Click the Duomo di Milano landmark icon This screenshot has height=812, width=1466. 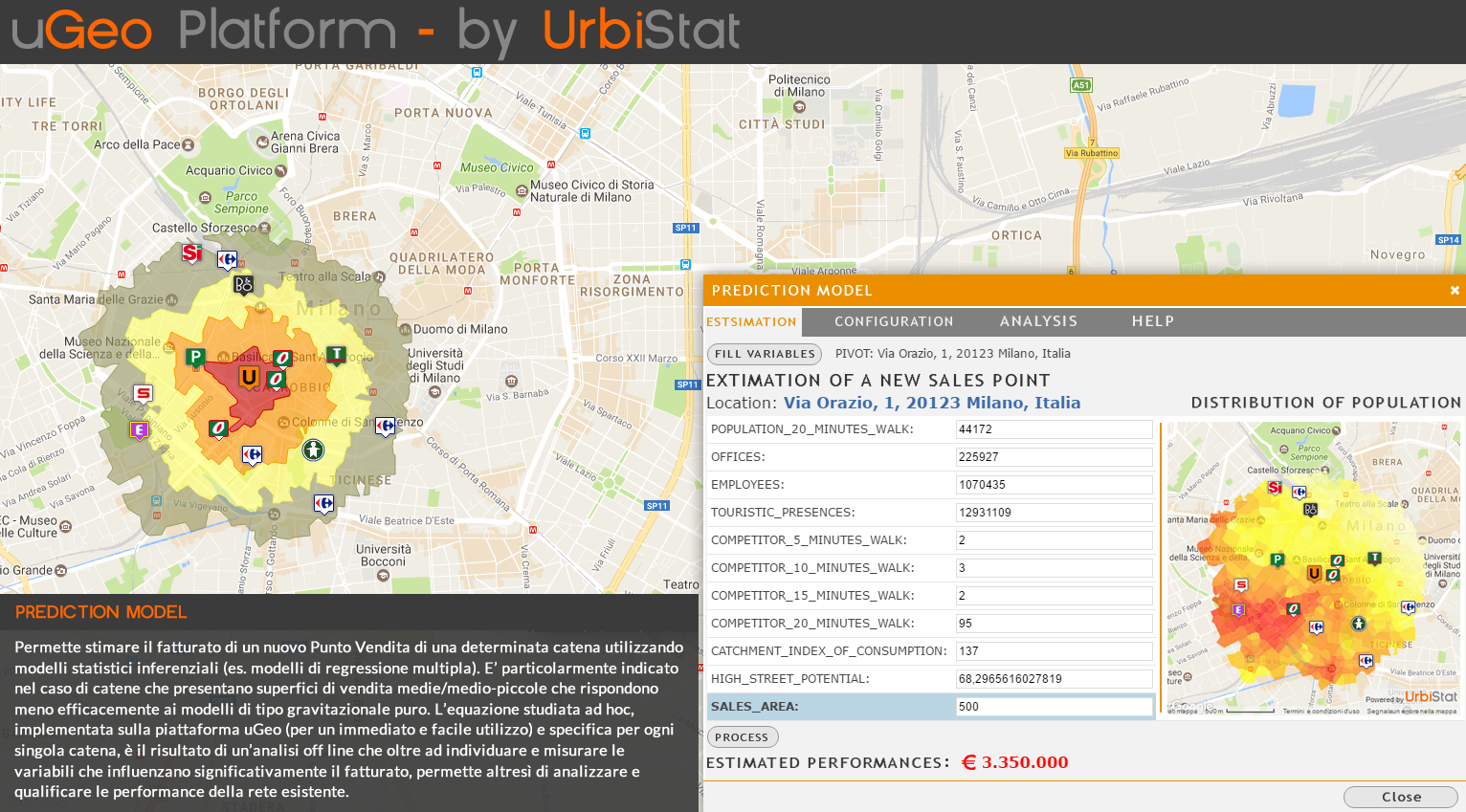click(405, 330)
